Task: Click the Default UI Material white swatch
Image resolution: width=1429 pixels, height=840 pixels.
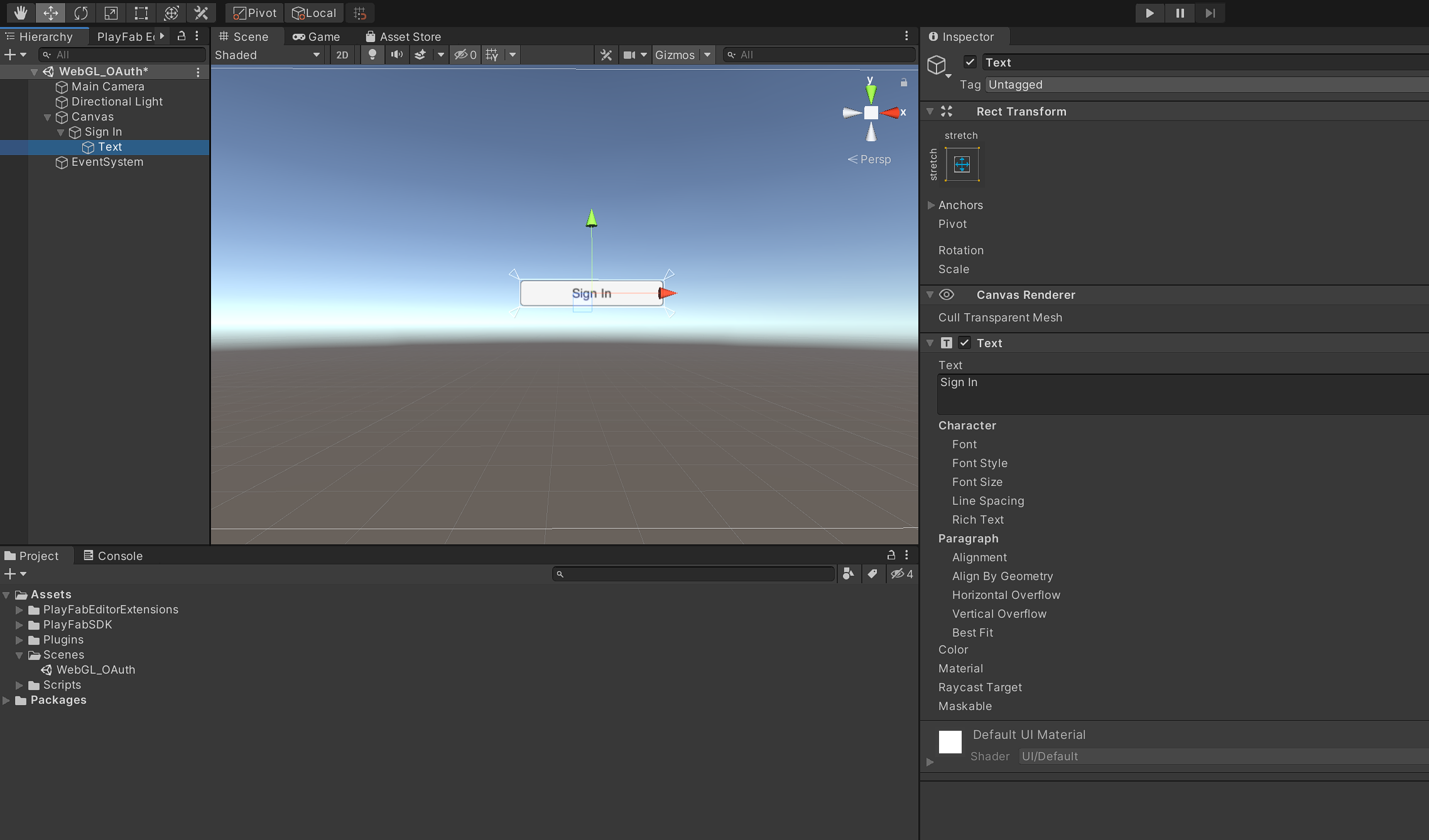Action: coord(950,741)
